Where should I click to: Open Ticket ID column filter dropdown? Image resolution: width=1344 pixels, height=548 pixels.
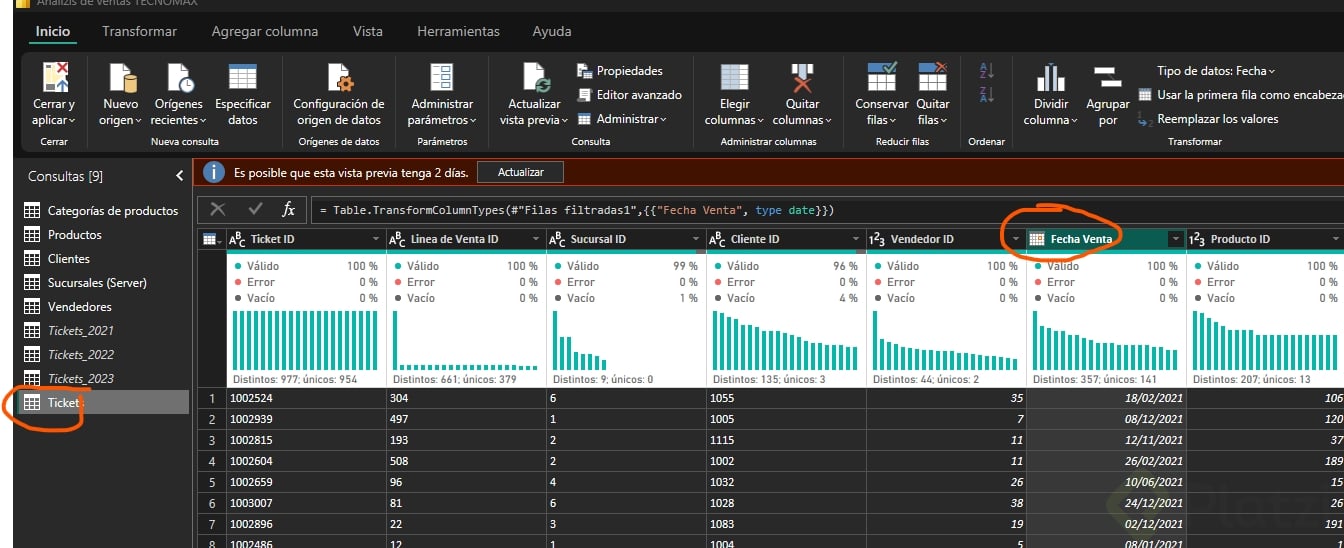tap(376, 239)
